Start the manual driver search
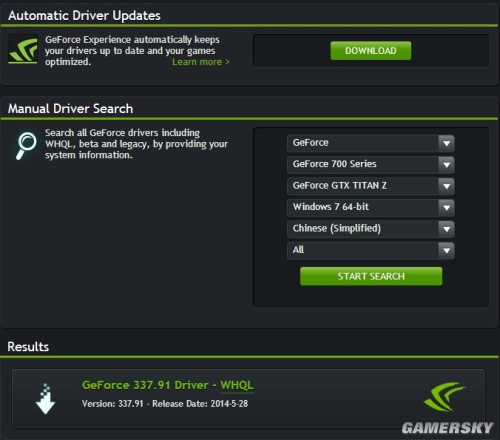This screenshot has width=500, height=440. click(371, 276)
